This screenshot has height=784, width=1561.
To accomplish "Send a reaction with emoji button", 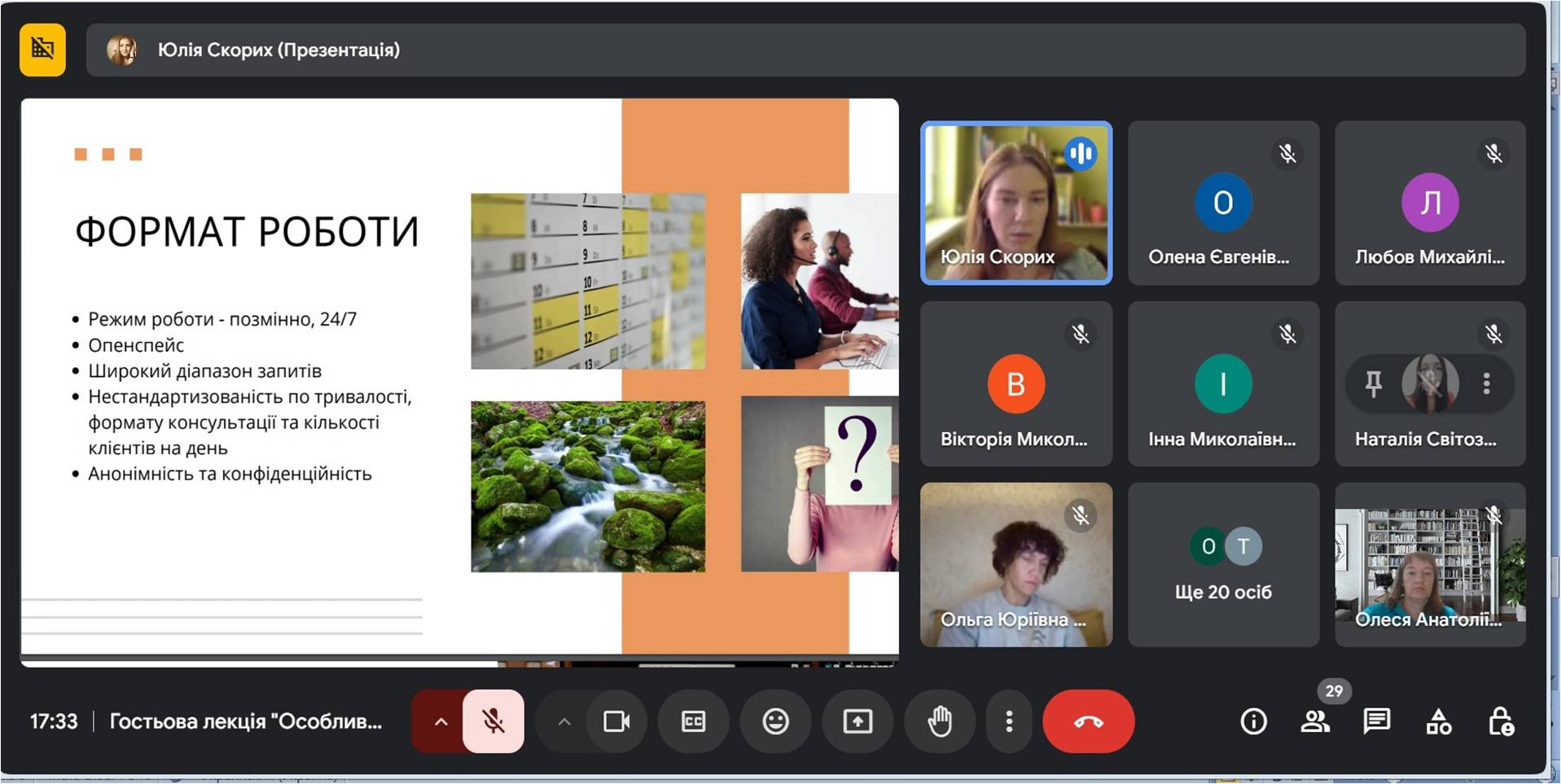I will coord(775,721).
